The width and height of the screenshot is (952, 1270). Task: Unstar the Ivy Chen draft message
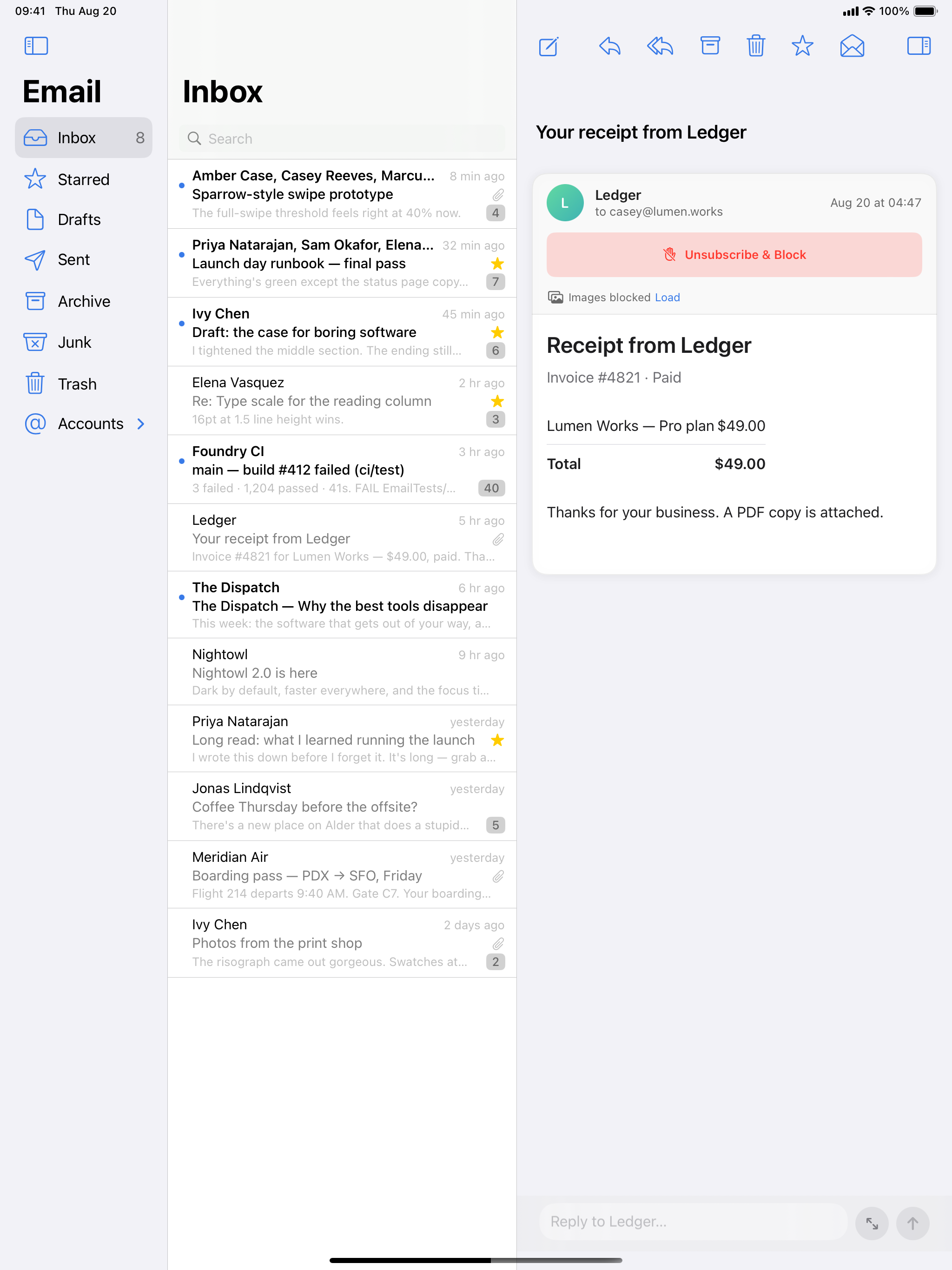click(x=497, y=332)
